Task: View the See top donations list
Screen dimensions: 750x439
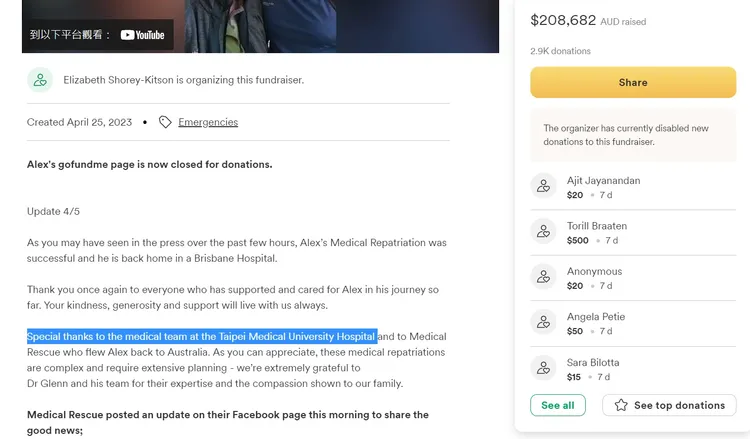Action: [x=679, y=405]
